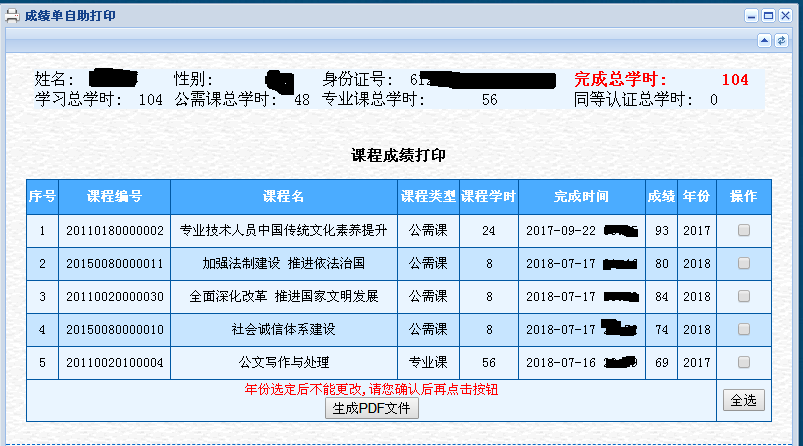Collapse the panel with the up arrow
Screen dimensions: 803x446
(x=765, y=40)
